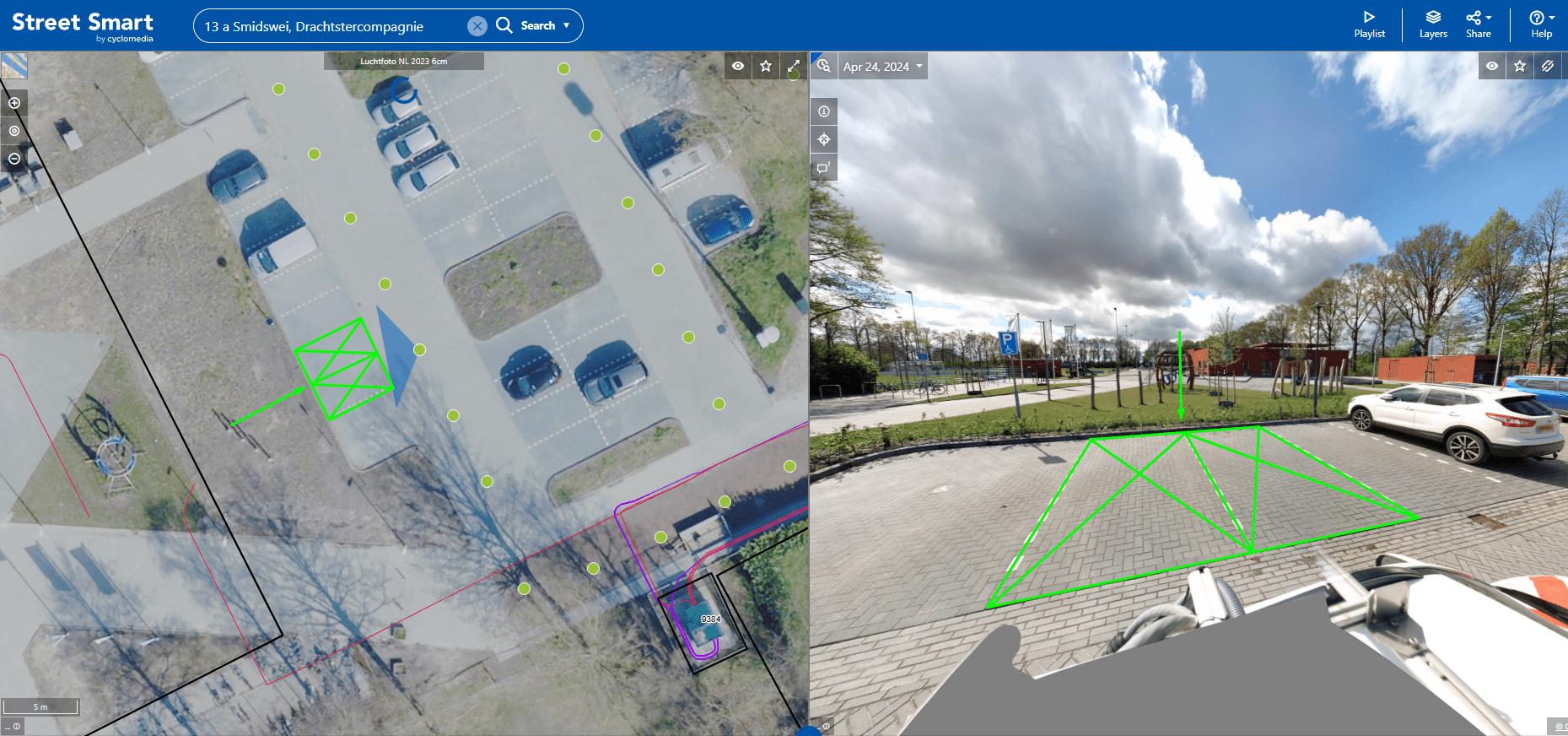
Task: Click the basemap thumbnail in map corner
Action: 14,65
